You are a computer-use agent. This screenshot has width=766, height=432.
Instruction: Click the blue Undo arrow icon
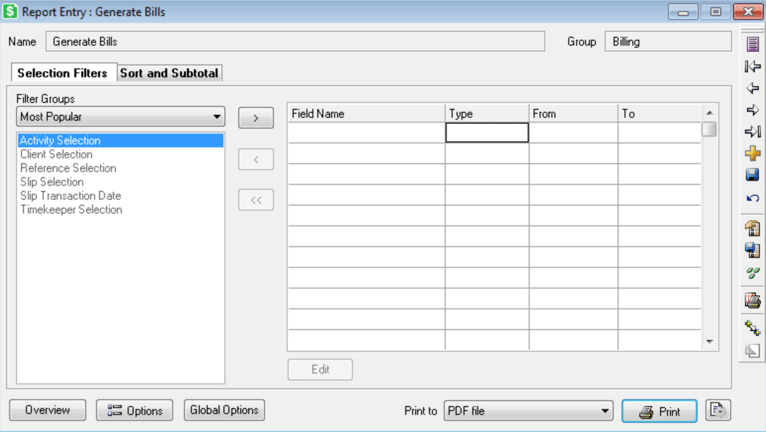pyautogui.click(x=752, y=198)
